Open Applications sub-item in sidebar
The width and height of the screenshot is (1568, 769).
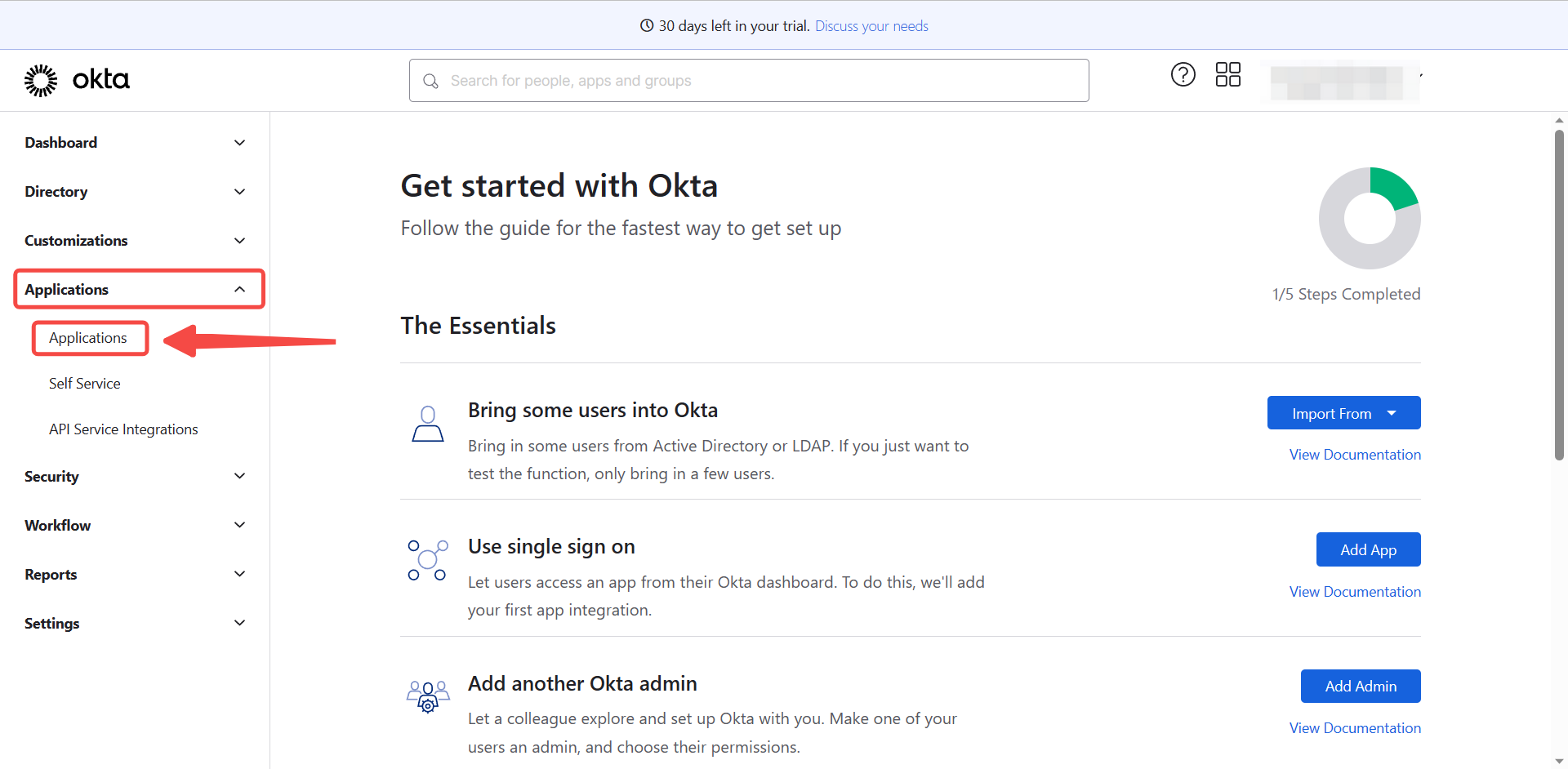click(x=88, y=338)
